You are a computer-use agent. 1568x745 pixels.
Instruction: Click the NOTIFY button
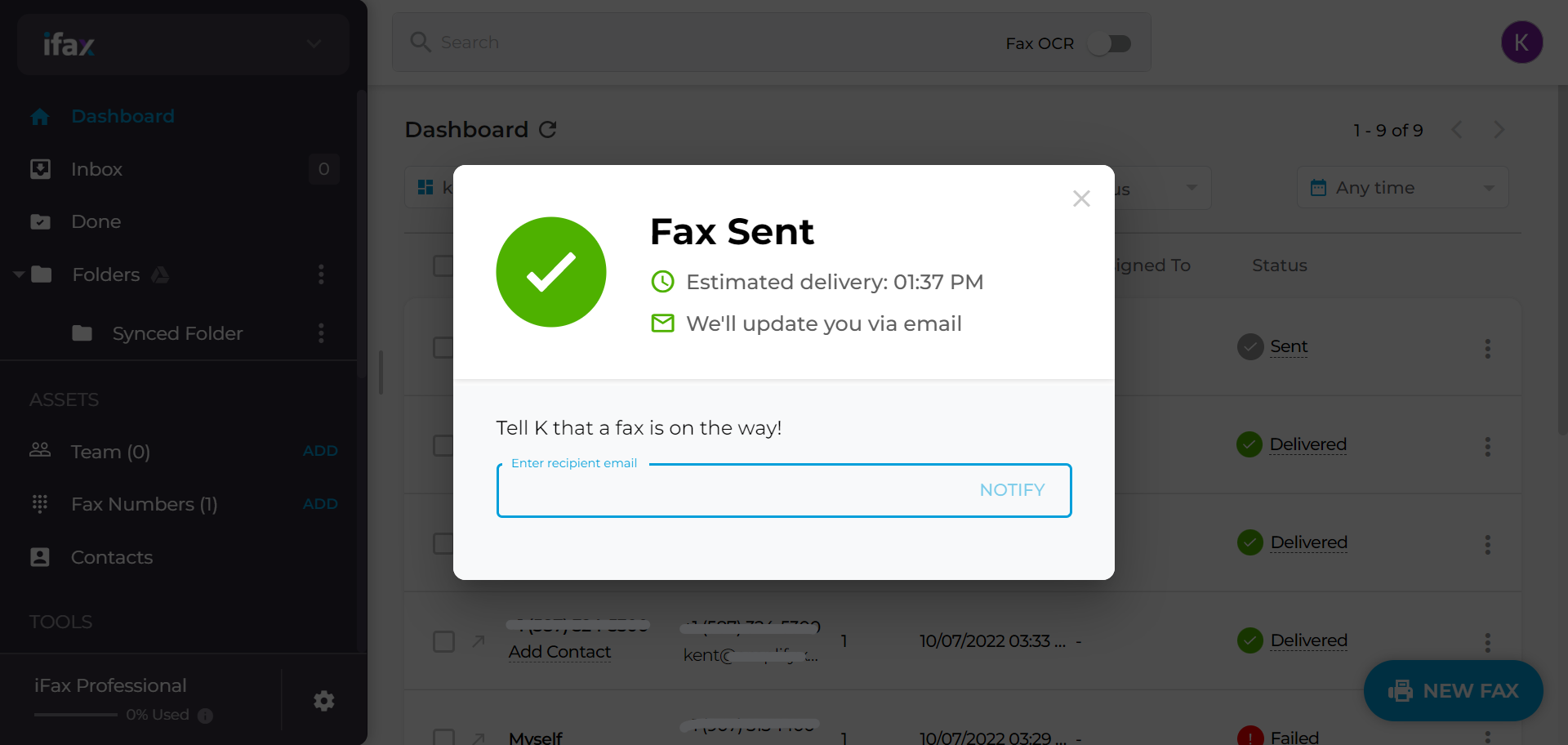coord(1012,489)
